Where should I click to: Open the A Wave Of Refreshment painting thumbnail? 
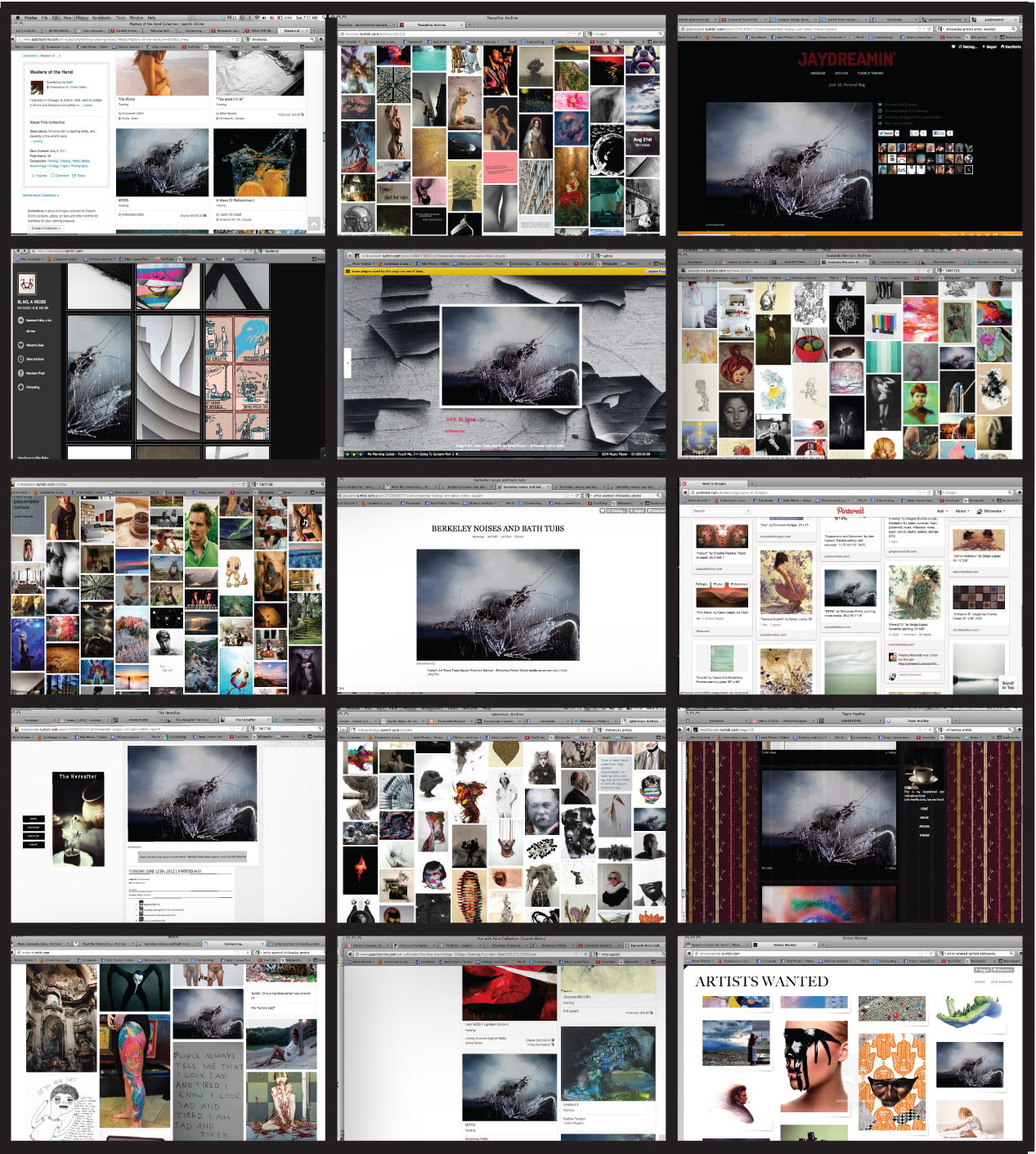[x=260, y=163]
